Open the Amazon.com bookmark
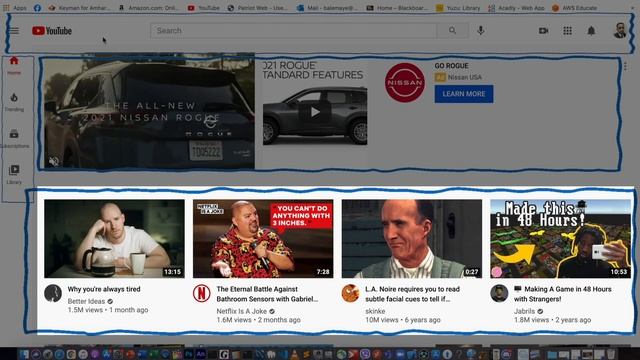The width and height of the screenshot is (640, 360). pos(148,8)
